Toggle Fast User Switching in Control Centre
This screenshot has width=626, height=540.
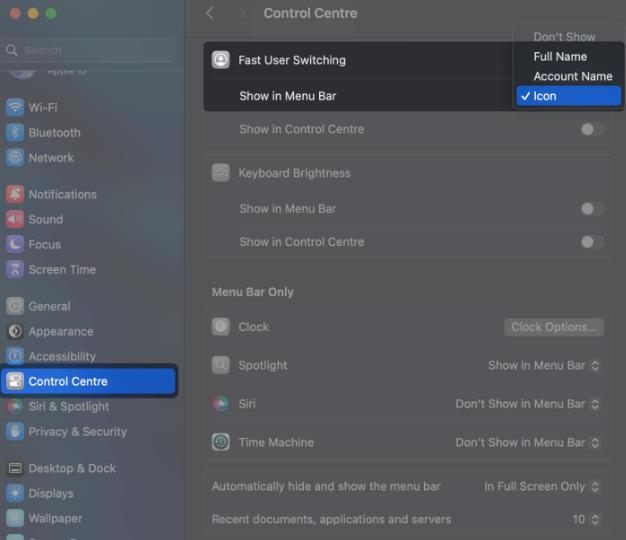tap(592, 129)
